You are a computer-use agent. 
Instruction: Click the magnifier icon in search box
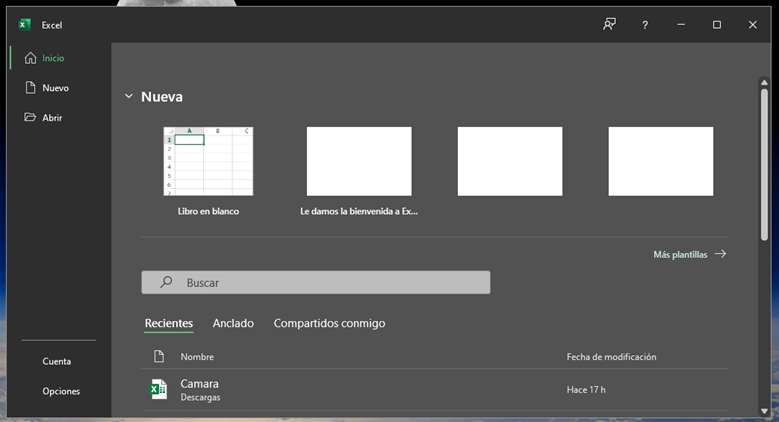(166, 282)
